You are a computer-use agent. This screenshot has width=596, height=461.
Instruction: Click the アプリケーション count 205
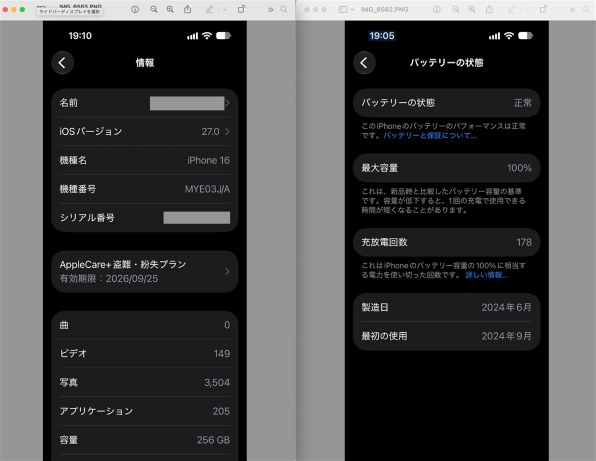tap(221, 411)
